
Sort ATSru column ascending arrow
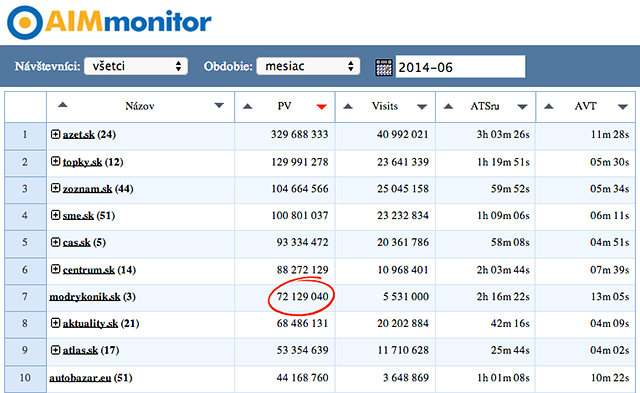point(448,107)
